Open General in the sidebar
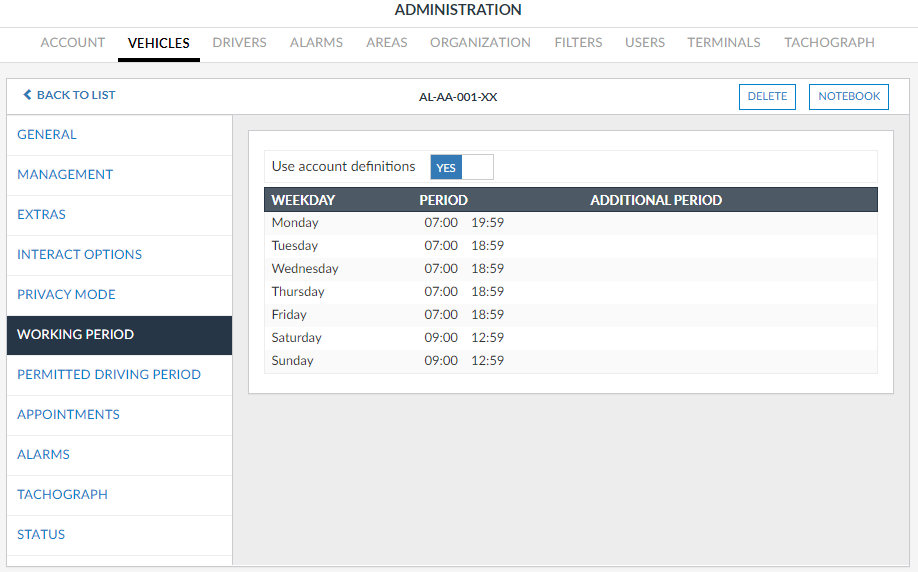Screen dimensions: 918x572 pos(47,135)
